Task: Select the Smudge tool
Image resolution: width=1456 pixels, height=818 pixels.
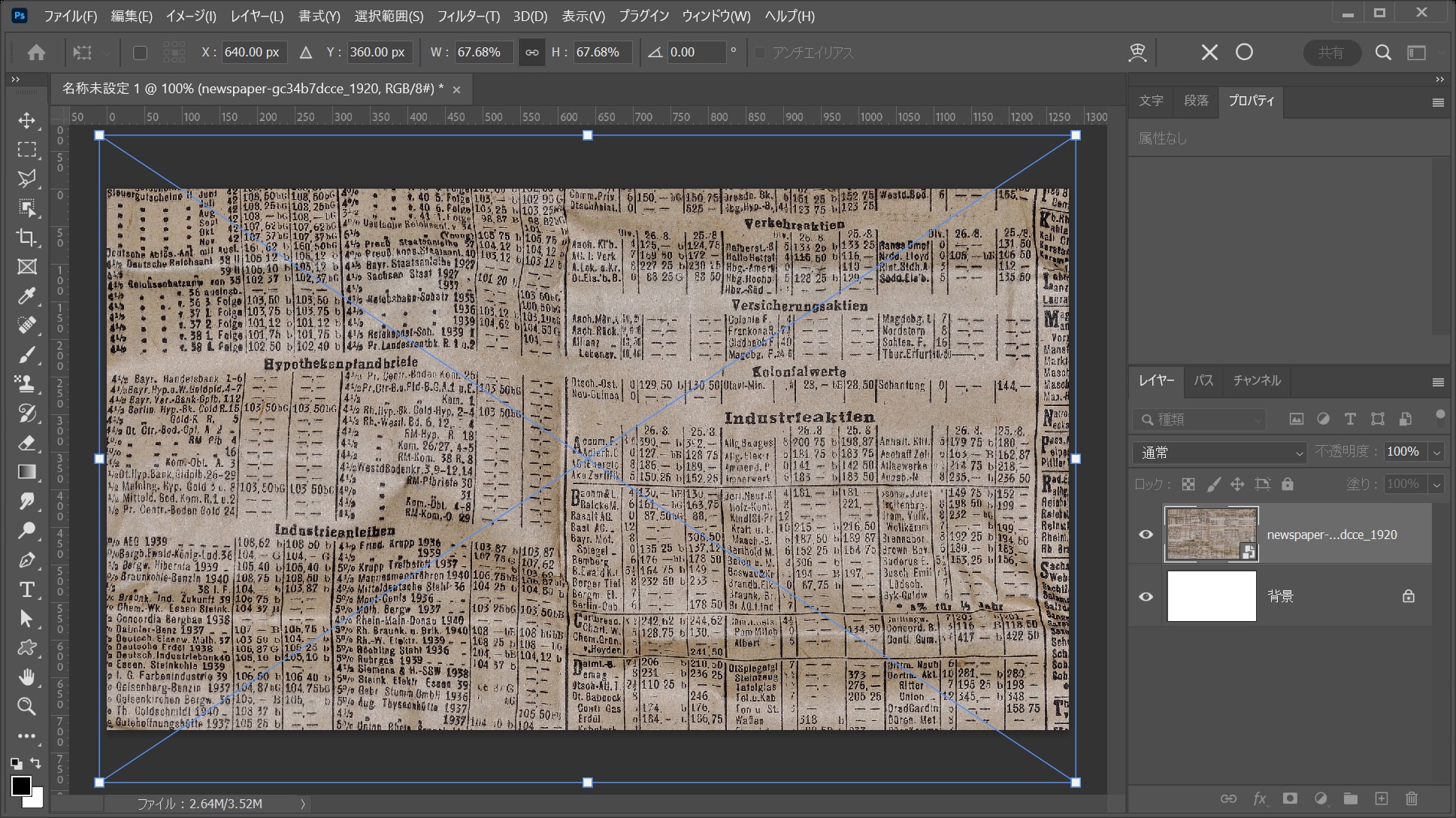Action: pyautogui.click(x=27, y=501)
